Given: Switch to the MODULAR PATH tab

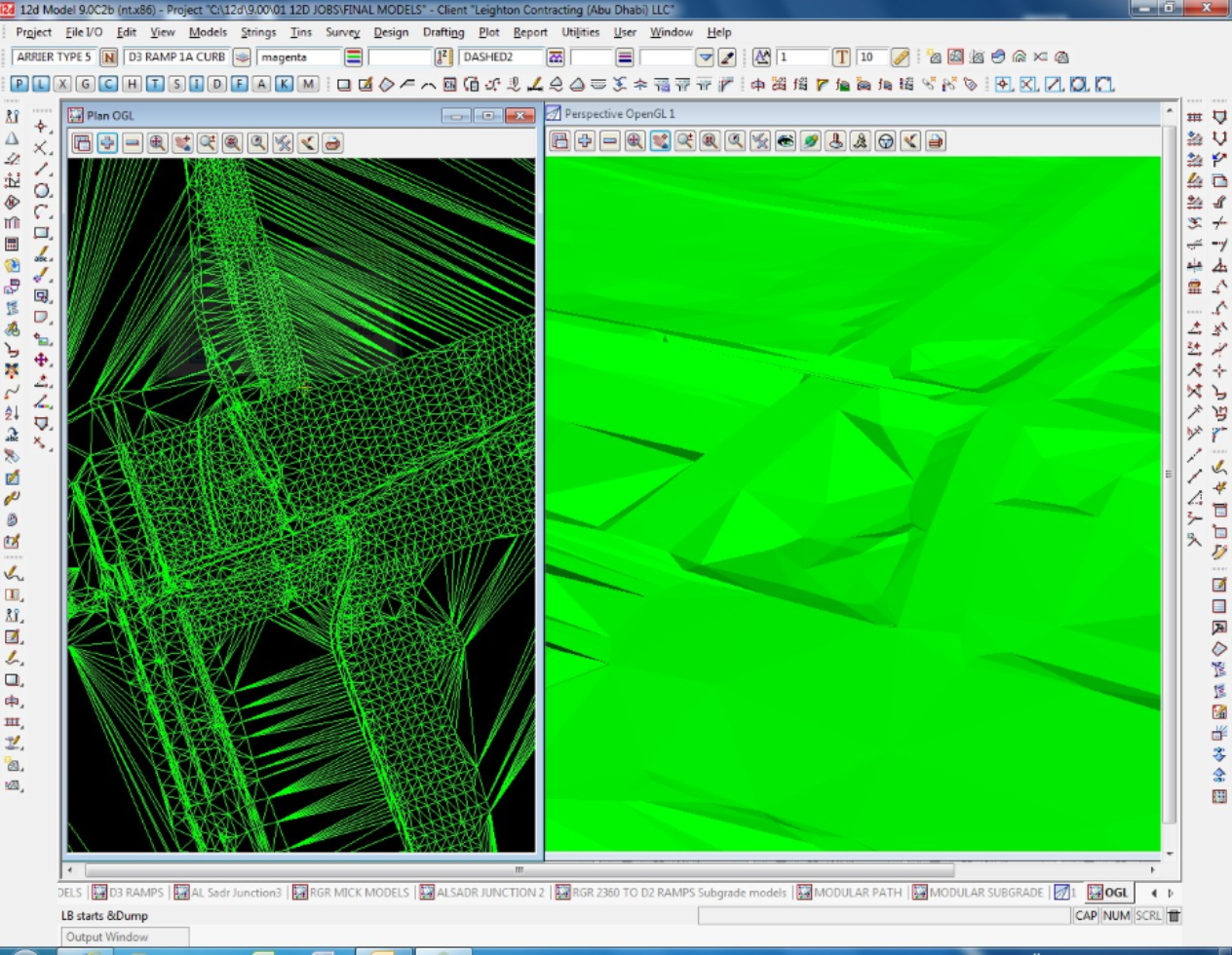Looking at the screenshot, I should tap(850, 893).
